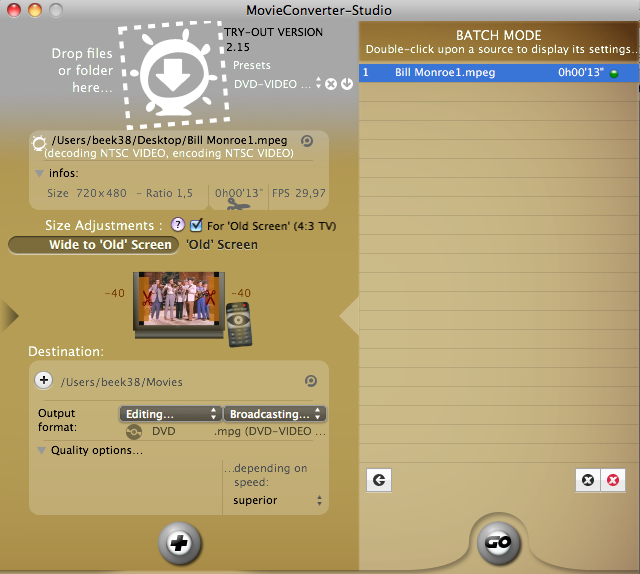Click the 0h00'13" duration in batch row

[x=580, y=73]
